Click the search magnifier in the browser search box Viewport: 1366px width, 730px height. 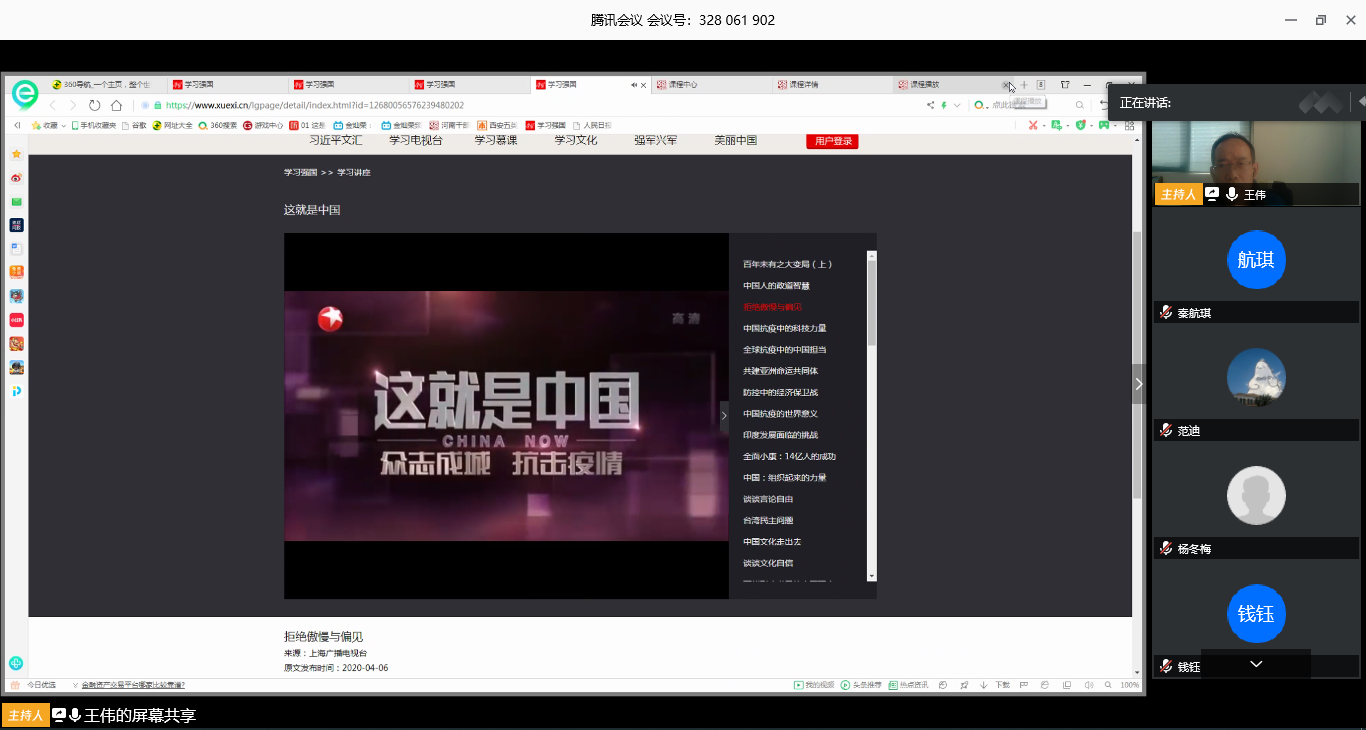click(1079, 105)
